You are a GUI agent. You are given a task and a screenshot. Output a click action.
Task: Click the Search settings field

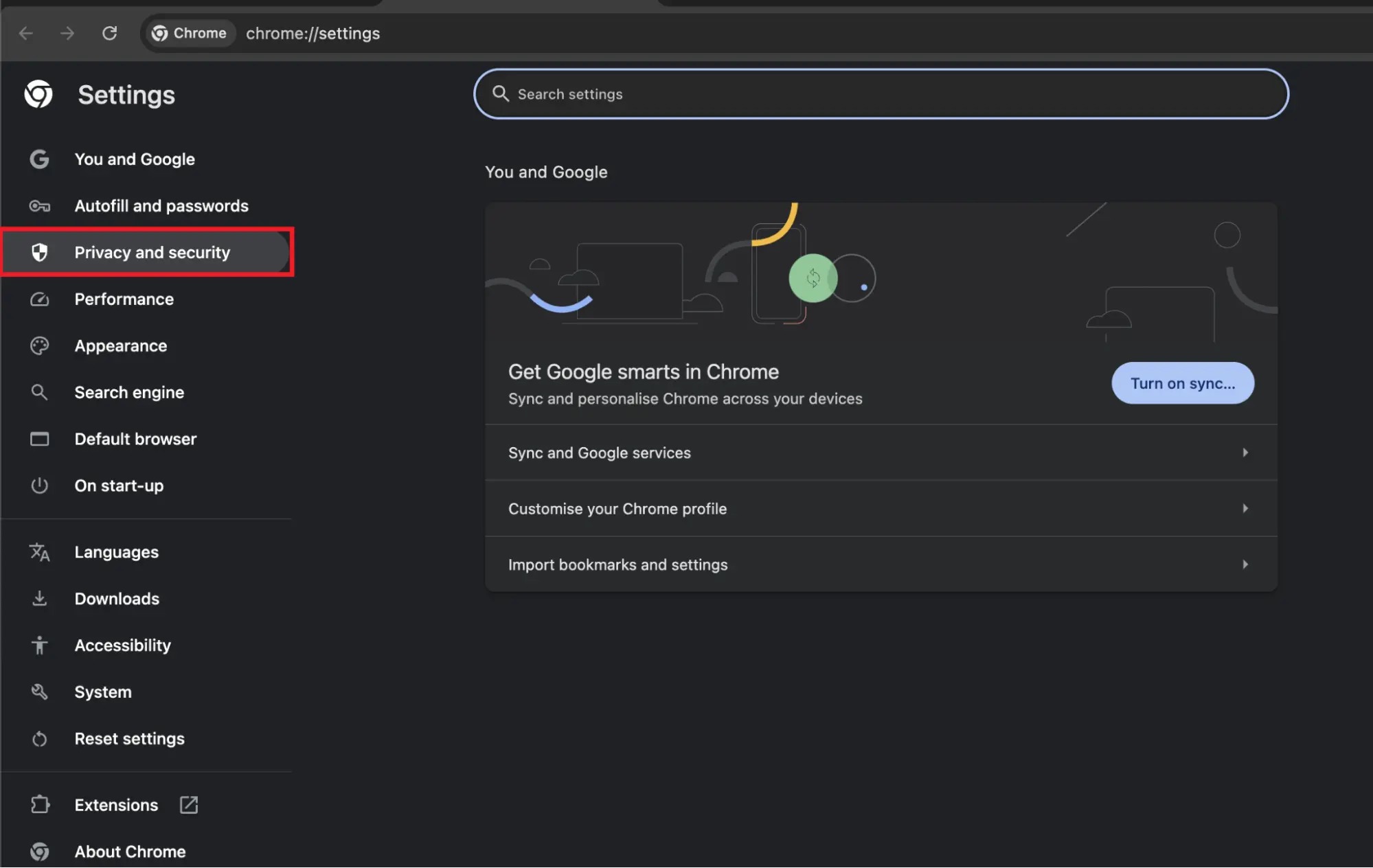pos(881,94)
